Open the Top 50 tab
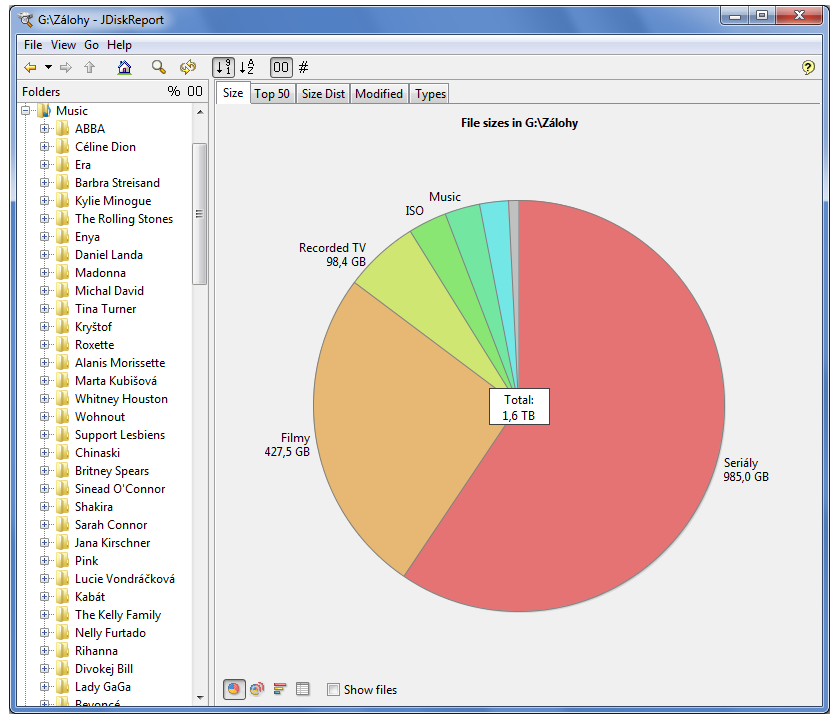840x720 pixels. 271,93
